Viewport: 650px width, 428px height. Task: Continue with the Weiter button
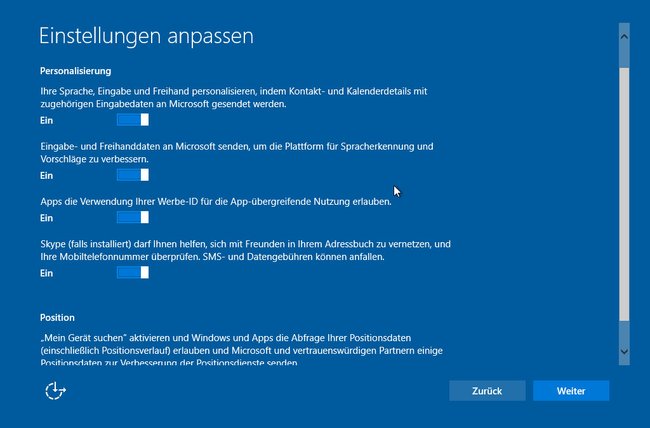571,391
